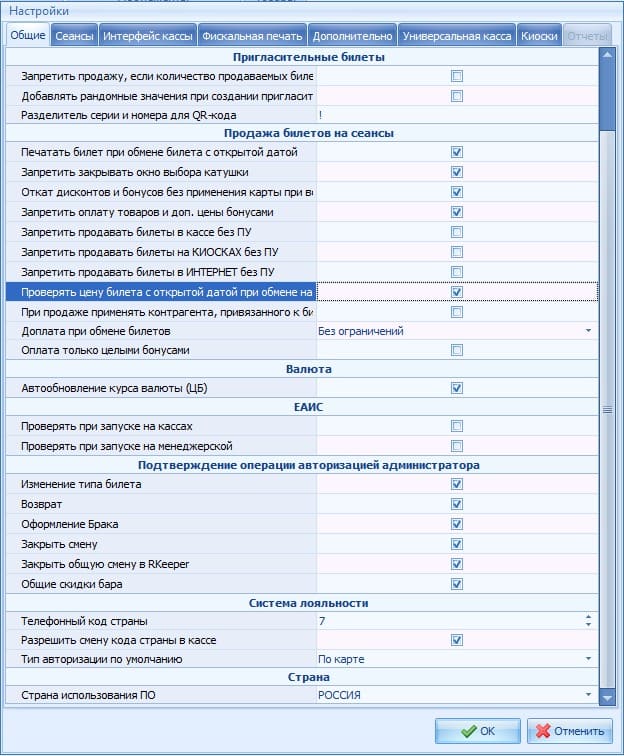Enable Оплата только целыми бонусами checkbox

pyautogui.click(x=457, y=350)
